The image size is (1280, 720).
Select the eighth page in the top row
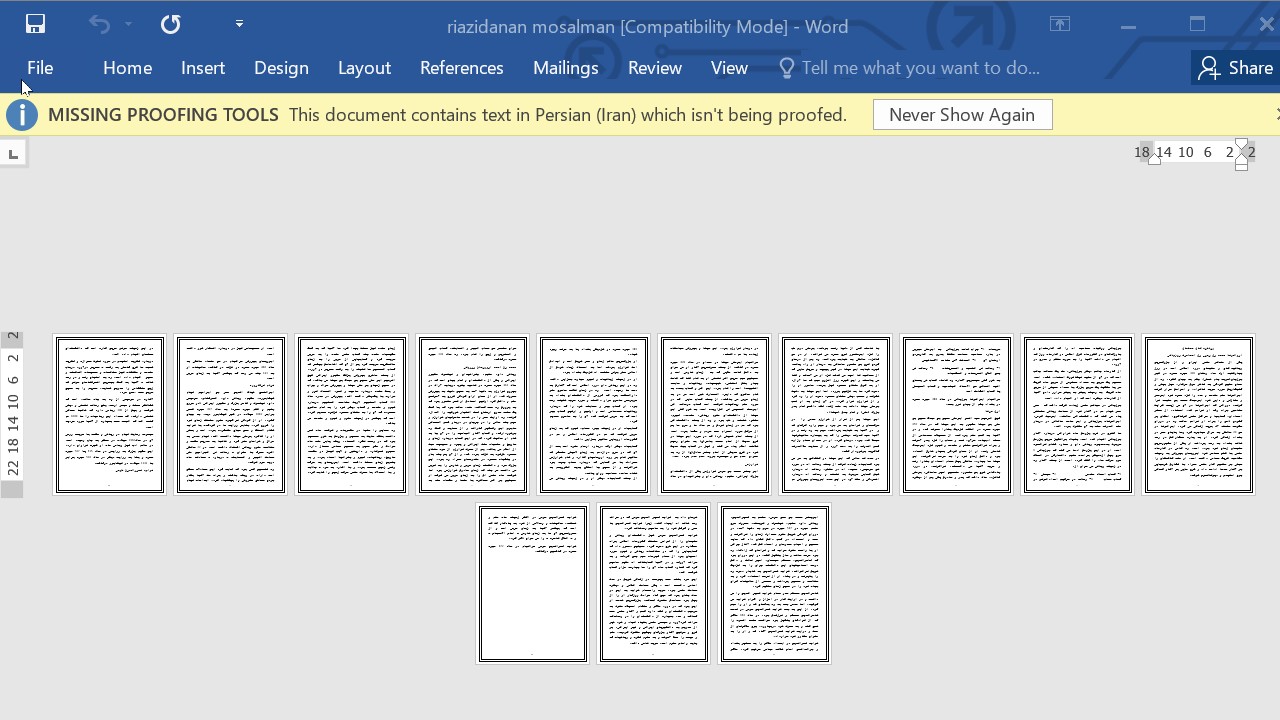point(957,415)
